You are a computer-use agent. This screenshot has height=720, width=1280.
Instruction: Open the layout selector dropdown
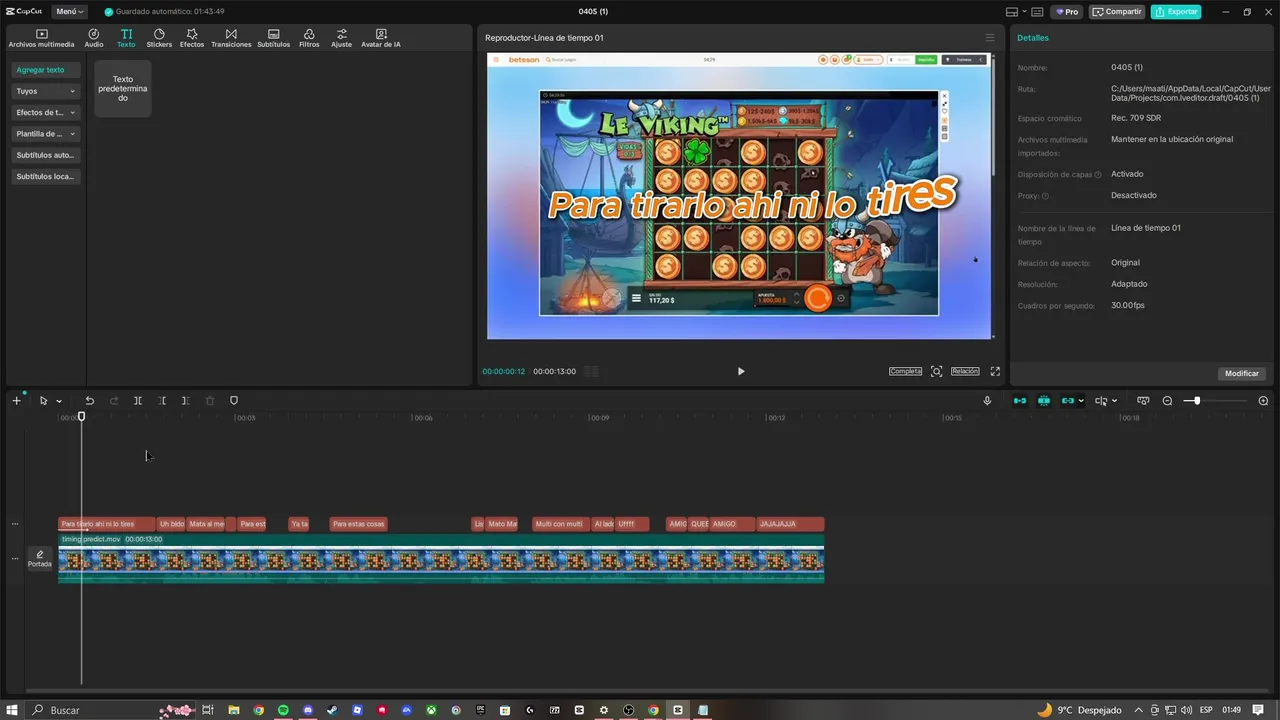1015,12
